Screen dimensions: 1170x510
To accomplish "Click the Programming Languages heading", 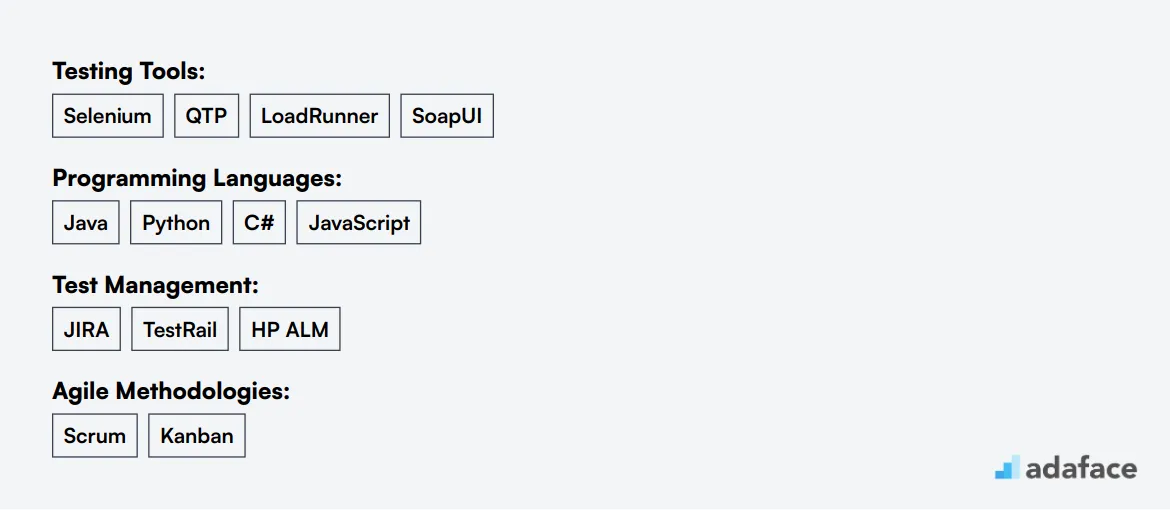I will pyautogui.click(x=197, y=179).
